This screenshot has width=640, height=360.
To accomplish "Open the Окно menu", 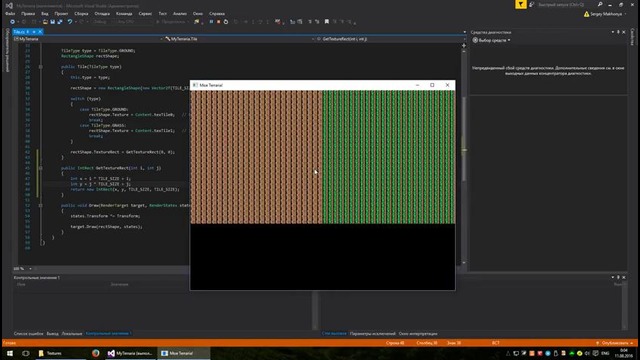I will [198, 13].
